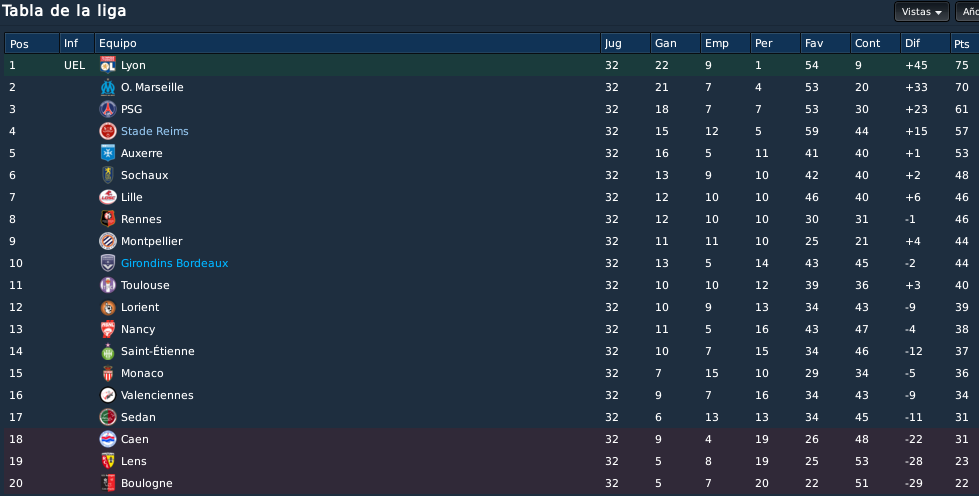Click the Lyon club crest icon
The height and width of the screenshot is (496, 979).
tap(108, 65)
